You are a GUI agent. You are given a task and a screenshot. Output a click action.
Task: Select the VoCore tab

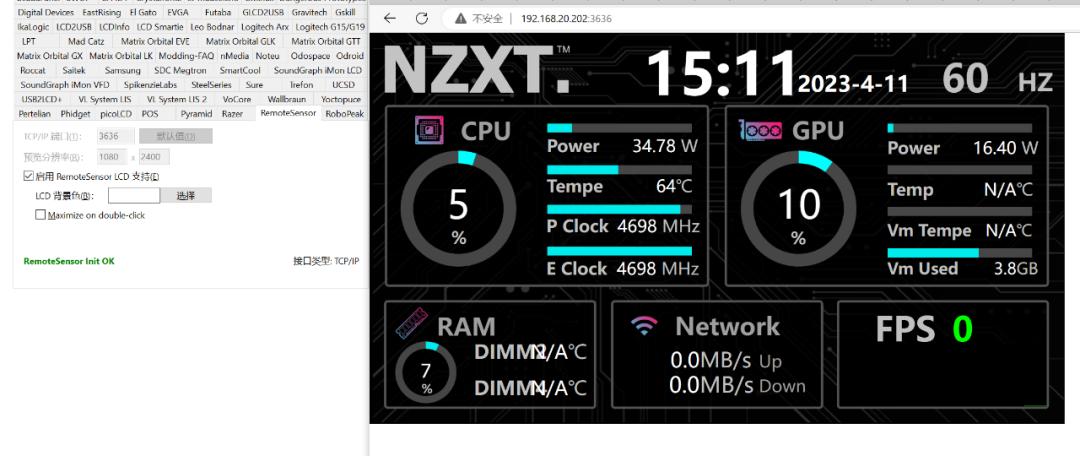tap(237, 99)
